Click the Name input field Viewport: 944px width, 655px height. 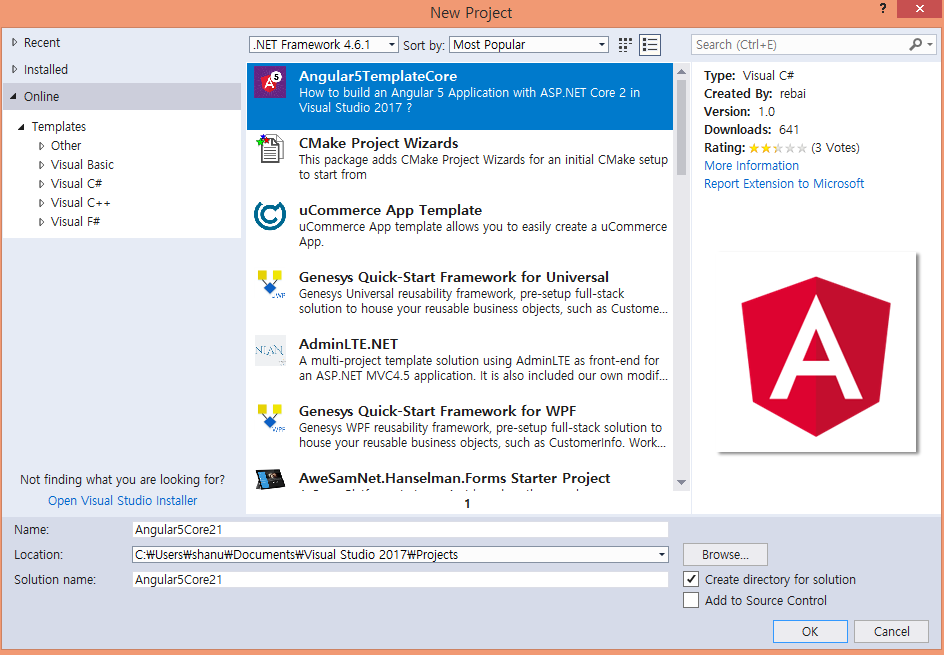coord(400,530)
